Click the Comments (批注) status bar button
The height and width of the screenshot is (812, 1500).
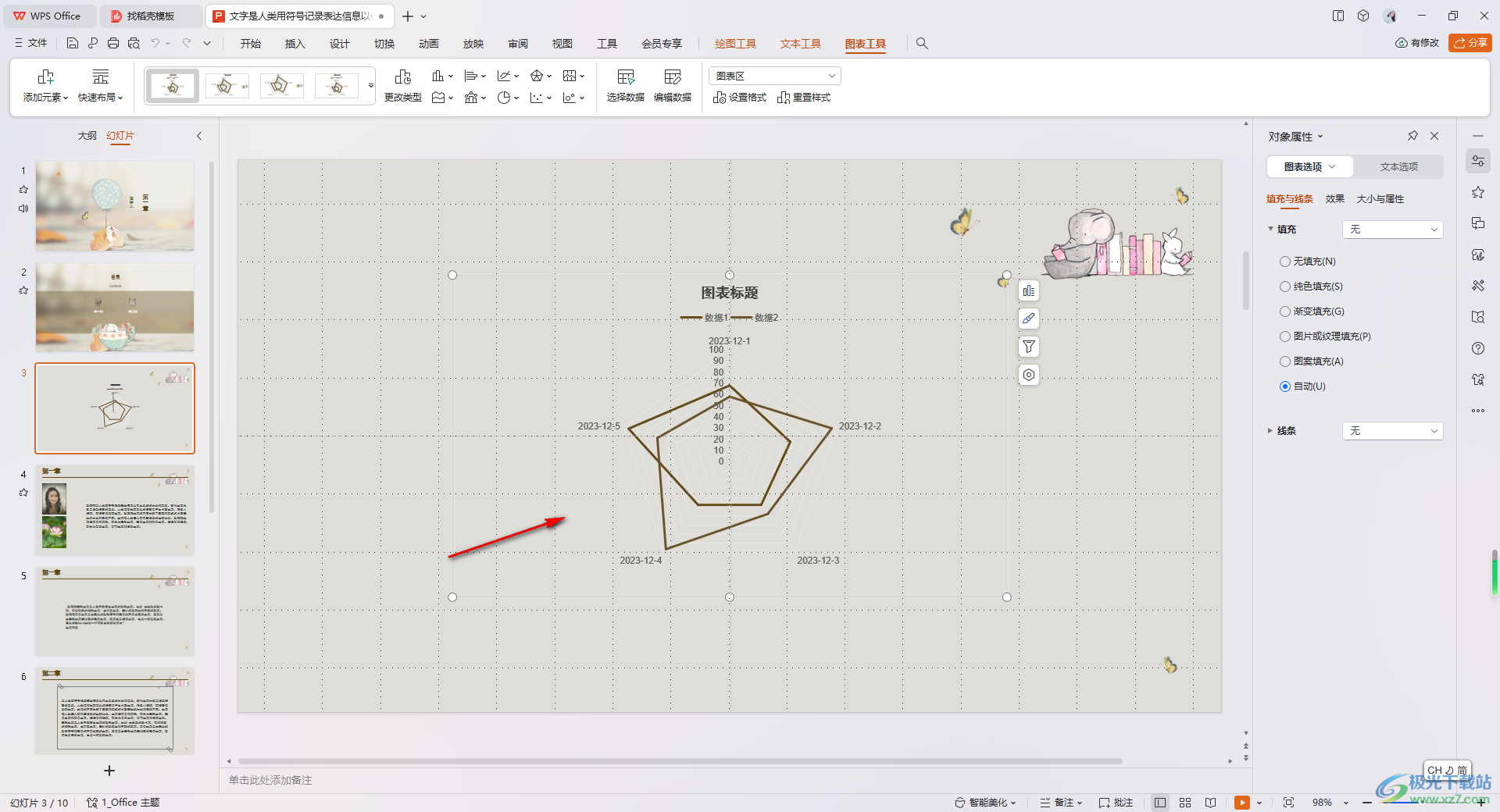pos(1116,803)
